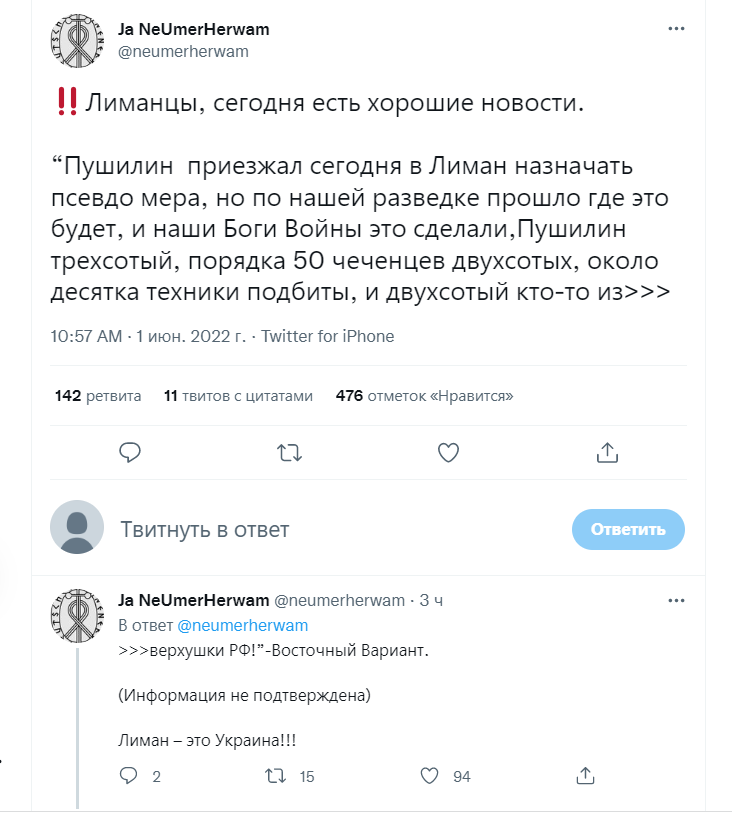Click the retweet icon under the tweet

click(289, 452)
